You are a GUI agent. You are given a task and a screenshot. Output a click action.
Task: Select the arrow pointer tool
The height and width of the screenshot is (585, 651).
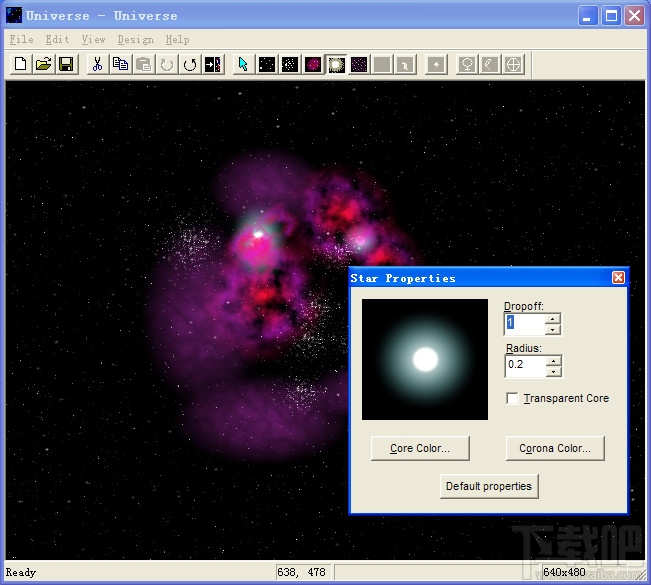point(243,65)
